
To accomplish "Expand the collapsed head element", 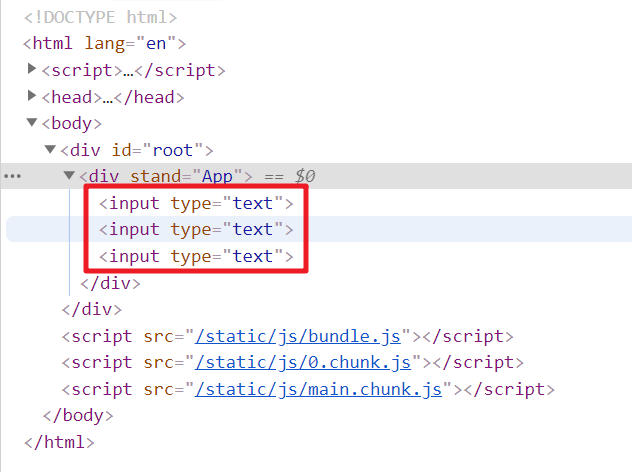I will click(x=31, y=96).
